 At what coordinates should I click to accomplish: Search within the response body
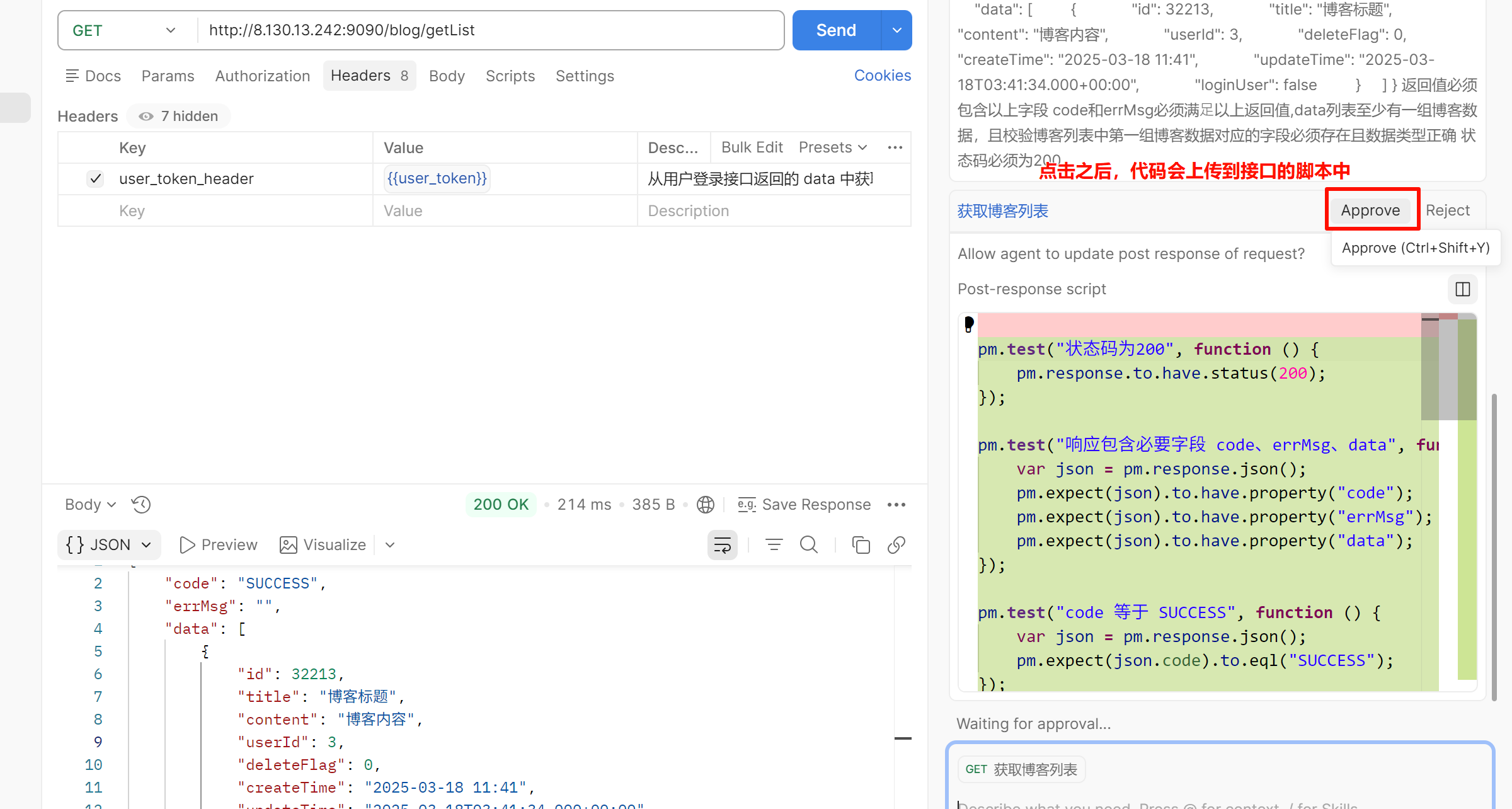(809, 545)
